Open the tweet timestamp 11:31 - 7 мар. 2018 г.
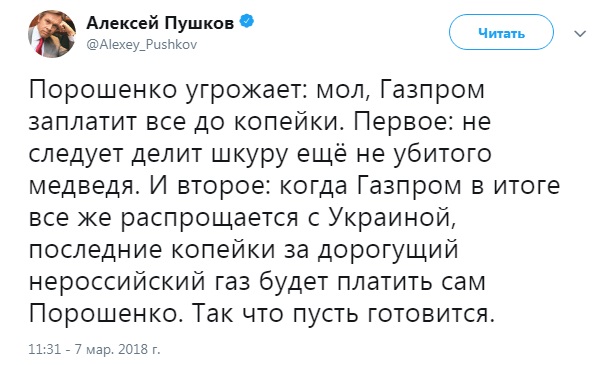The height and width of the screenshot is (365, 606). (94, 349)
